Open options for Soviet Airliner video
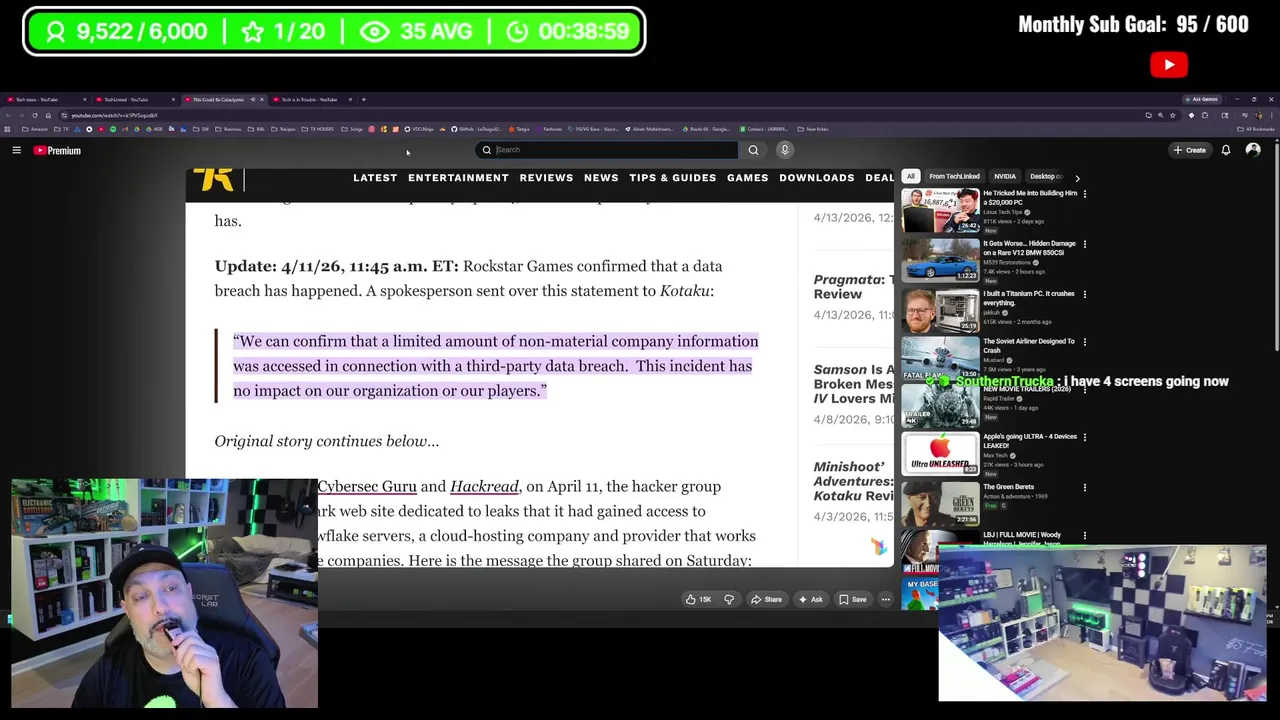This screenshot has width=1280, height=720. click(x=1085, y=342)
